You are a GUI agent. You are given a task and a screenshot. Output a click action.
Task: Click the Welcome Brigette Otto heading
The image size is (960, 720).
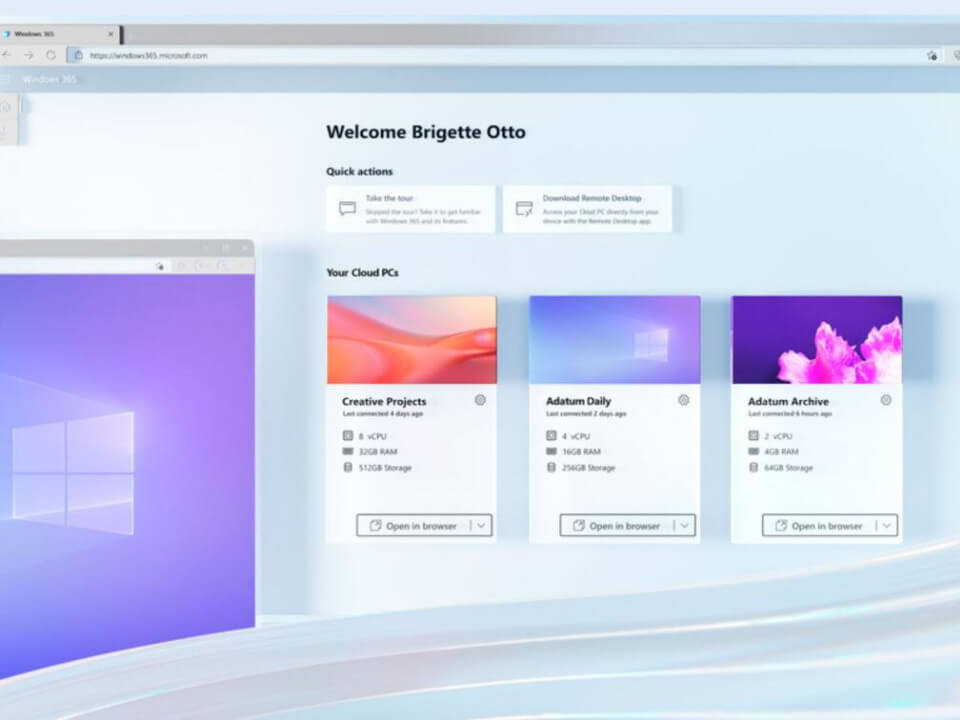pos(426,132)
